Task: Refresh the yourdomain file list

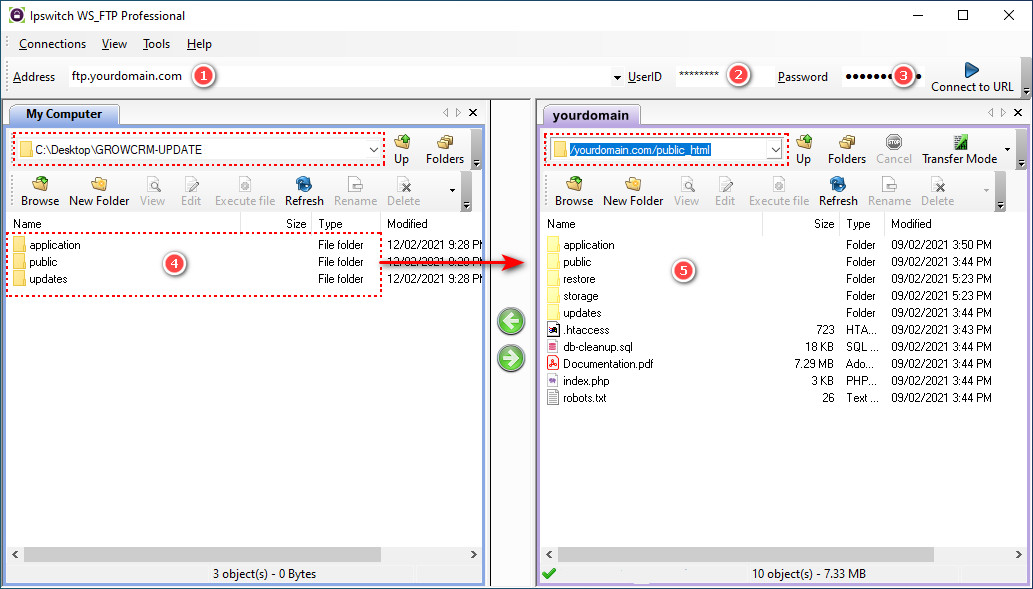Action: 838,192
